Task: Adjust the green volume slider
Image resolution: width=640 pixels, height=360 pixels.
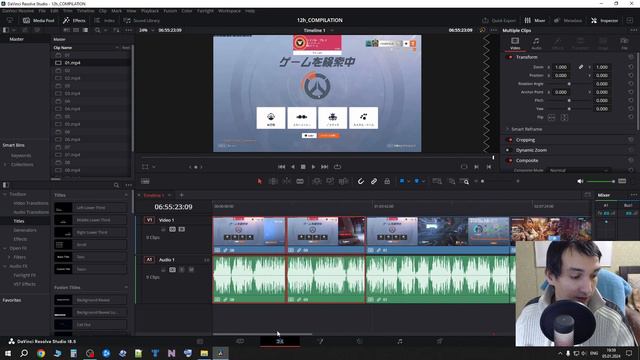Action: (x=600, y=181)
